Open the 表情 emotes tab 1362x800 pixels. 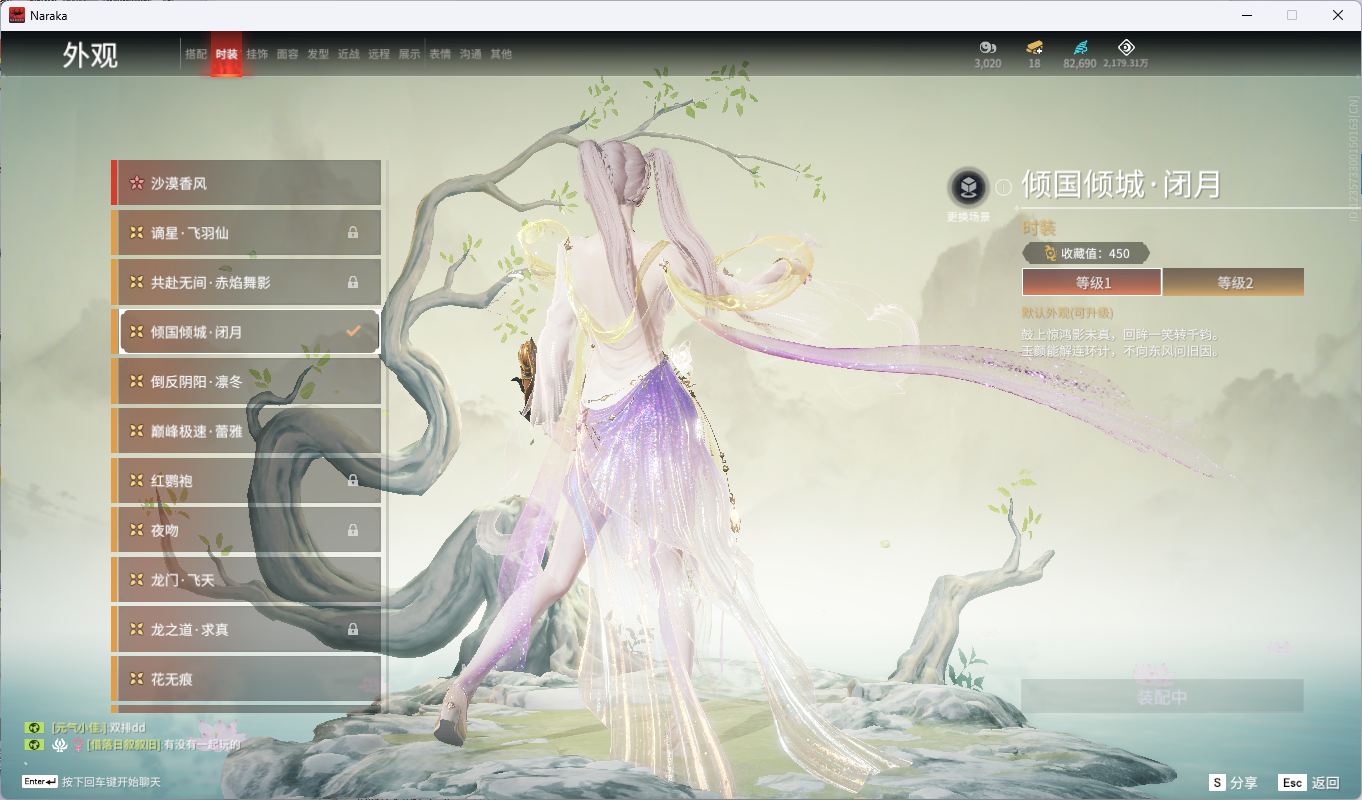point(440,54)
